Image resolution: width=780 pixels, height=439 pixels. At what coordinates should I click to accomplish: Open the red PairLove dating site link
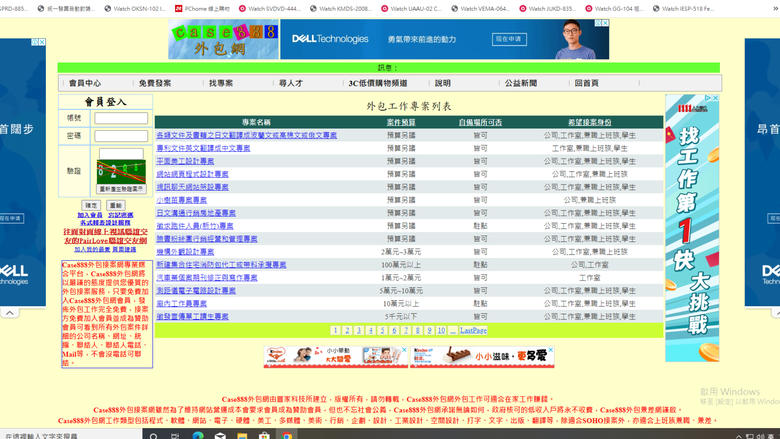tap(105, 236)
